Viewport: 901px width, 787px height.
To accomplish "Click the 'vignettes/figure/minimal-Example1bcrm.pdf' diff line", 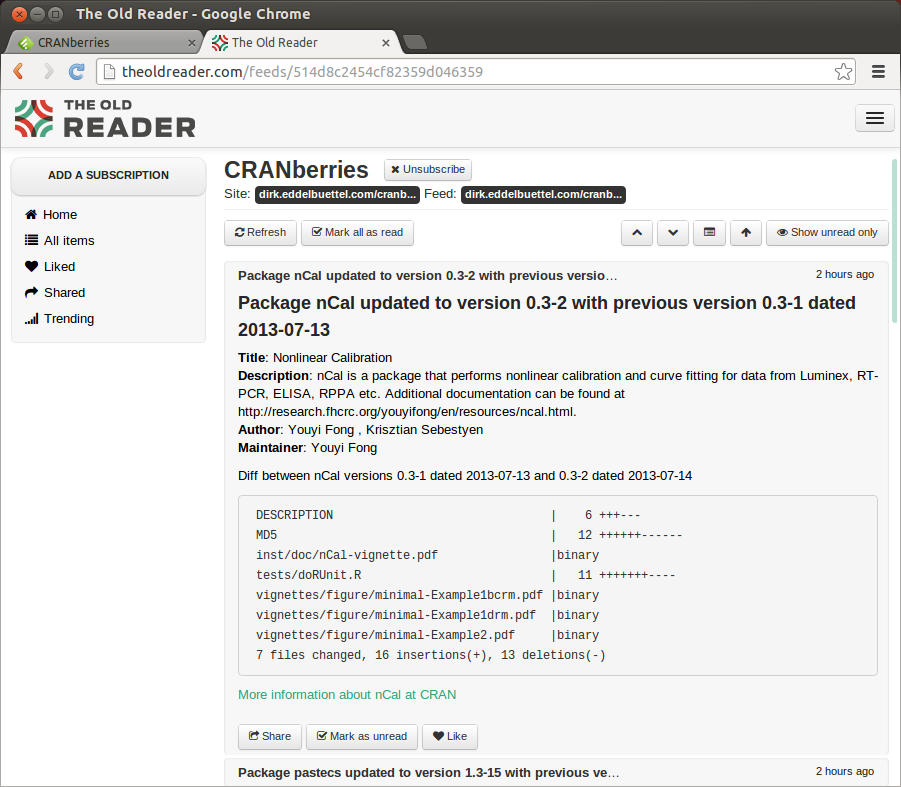I will pos(428,595).
